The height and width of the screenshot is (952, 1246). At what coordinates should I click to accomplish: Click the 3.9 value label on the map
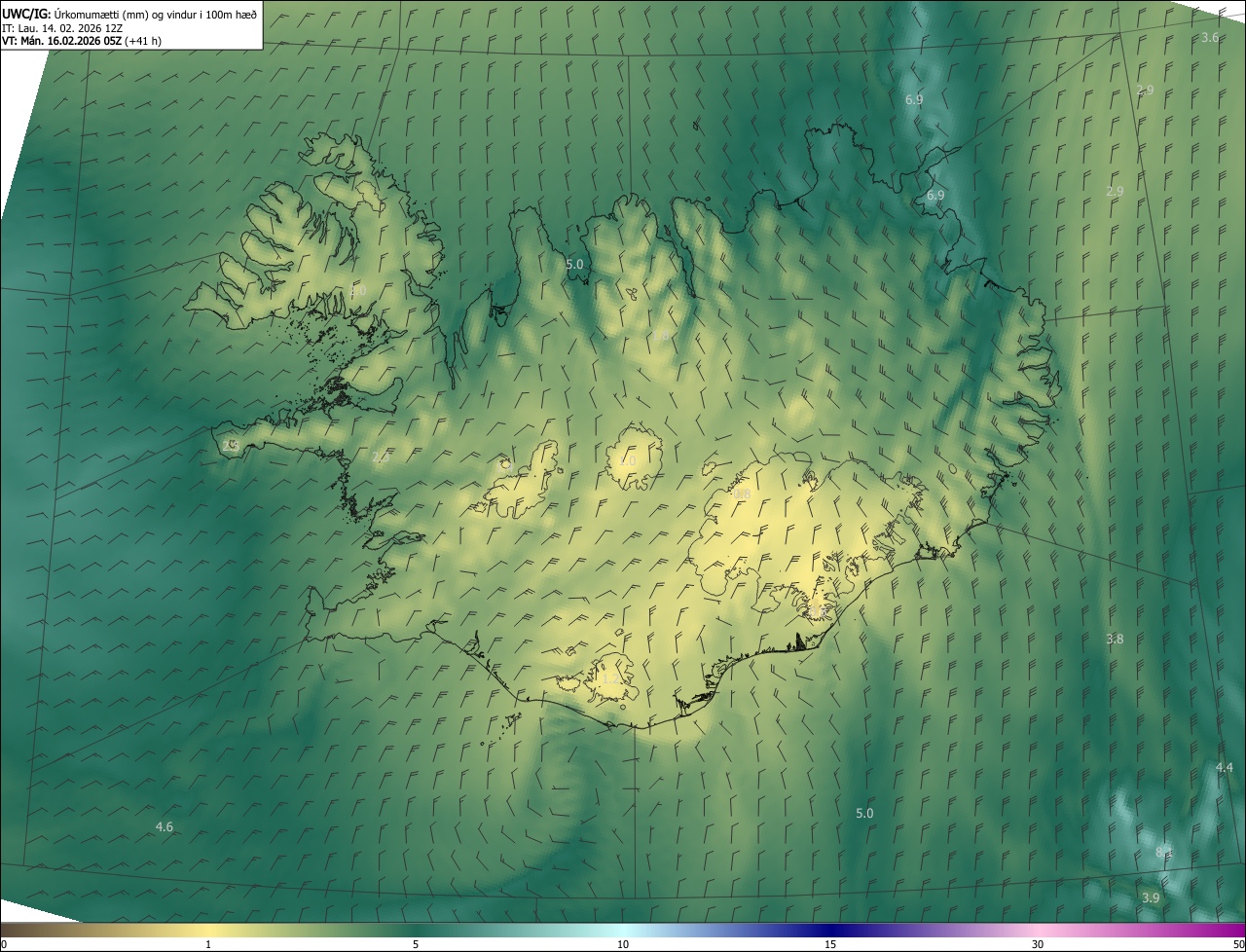[1151, 897]
